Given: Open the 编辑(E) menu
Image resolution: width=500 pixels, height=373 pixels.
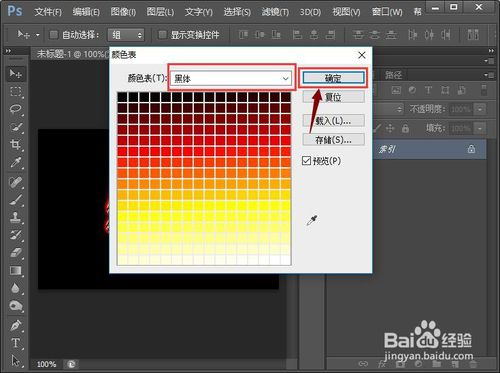Looking at the screenshot, I should [86, 12].
